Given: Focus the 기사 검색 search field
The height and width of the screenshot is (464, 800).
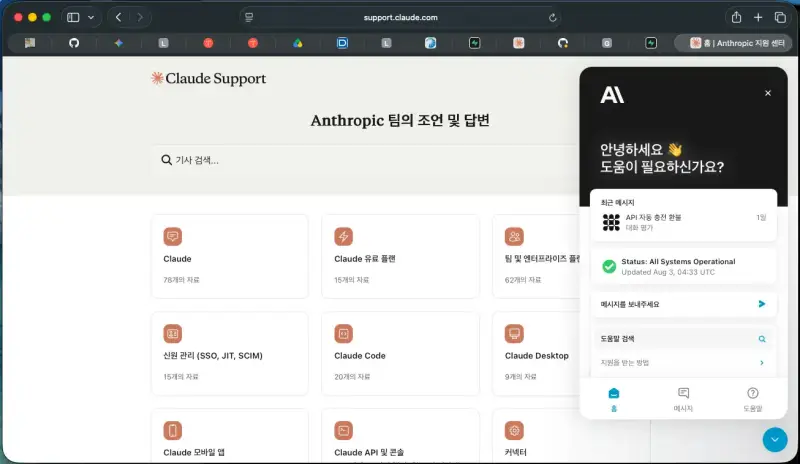Looking at the screenshot, I should point(367,160).
